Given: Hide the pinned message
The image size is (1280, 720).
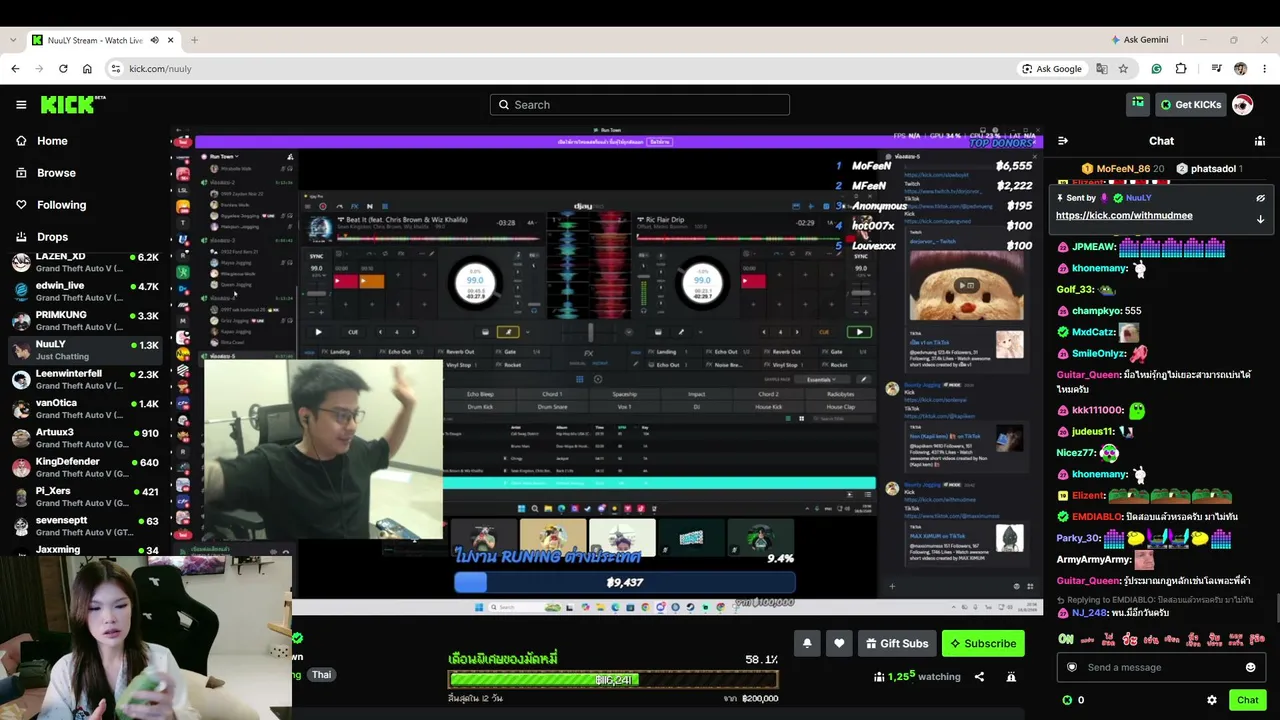Looking at the screenshot, I should click(1261, 198).
